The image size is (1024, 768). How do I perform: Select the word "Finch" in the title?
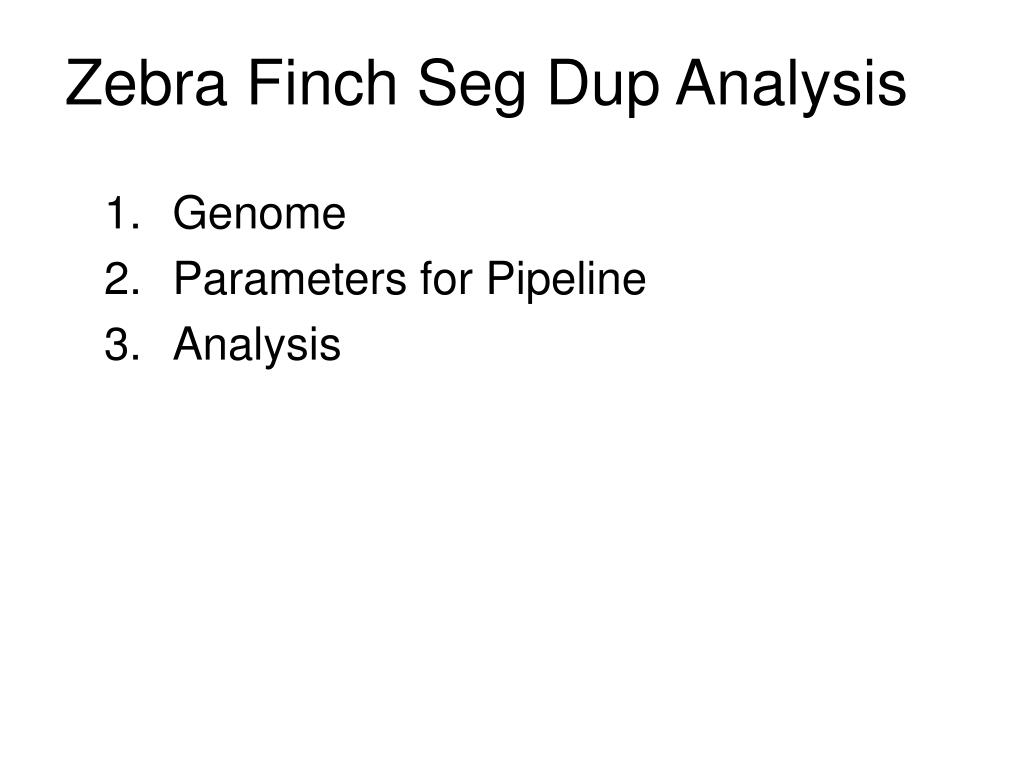323,83
